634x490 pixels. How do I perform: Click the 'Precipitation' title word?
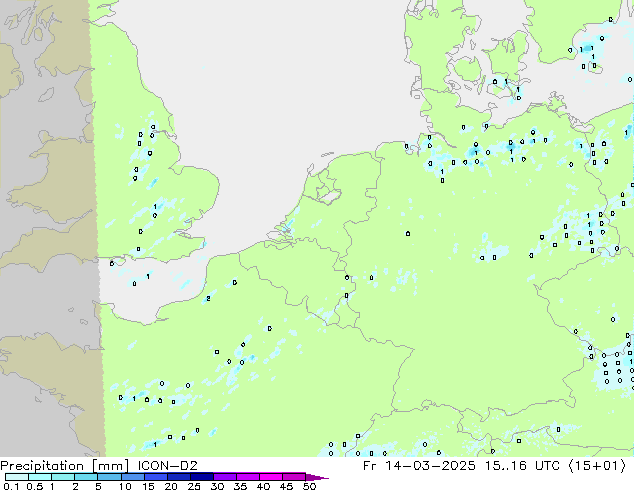click(x=42, y=466)
